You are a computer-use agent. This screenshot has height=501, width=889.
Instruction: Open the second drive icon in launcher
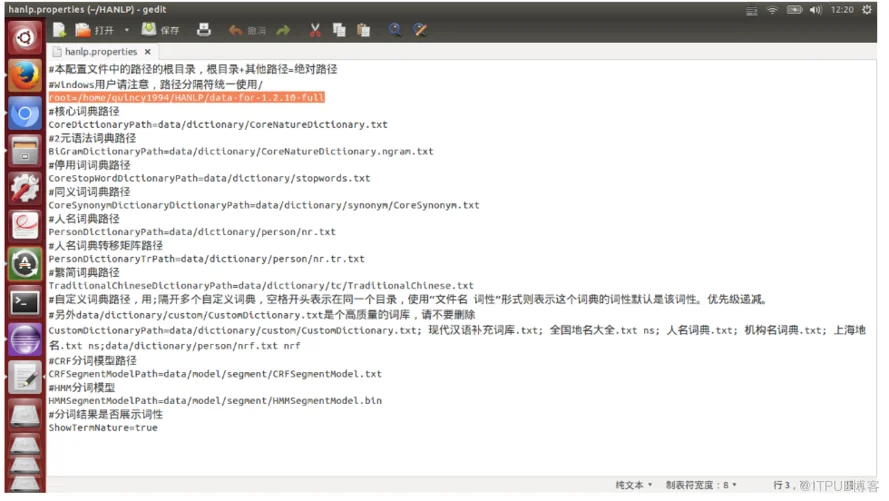[24, 444]
